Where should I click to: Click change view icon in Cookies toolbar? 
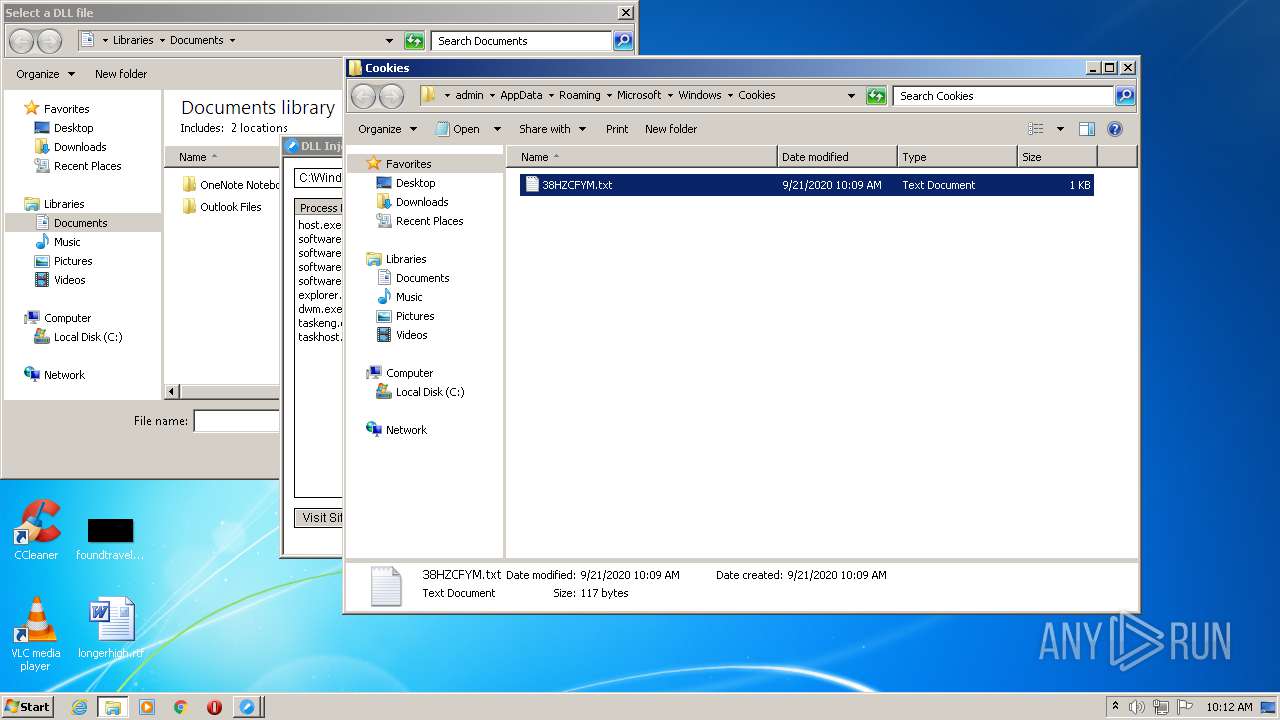1036,129
